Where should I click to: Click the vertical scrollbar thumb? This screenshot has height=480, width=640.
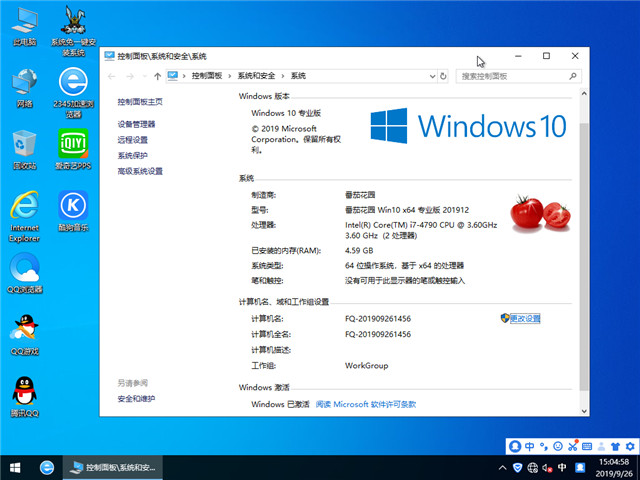tap(584, 256)
